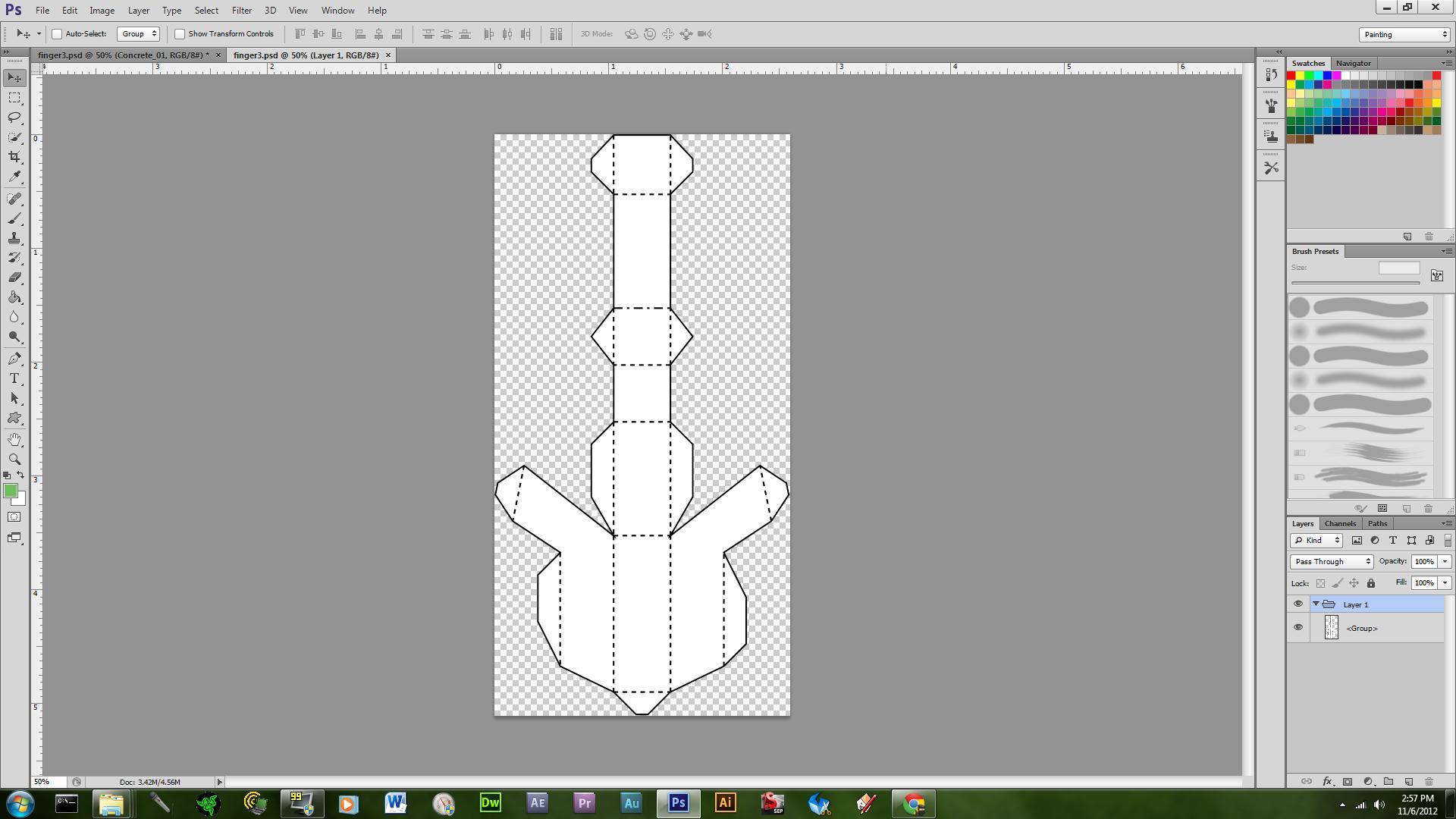Select the Rectangular Marquee tool

click(14, 98)
